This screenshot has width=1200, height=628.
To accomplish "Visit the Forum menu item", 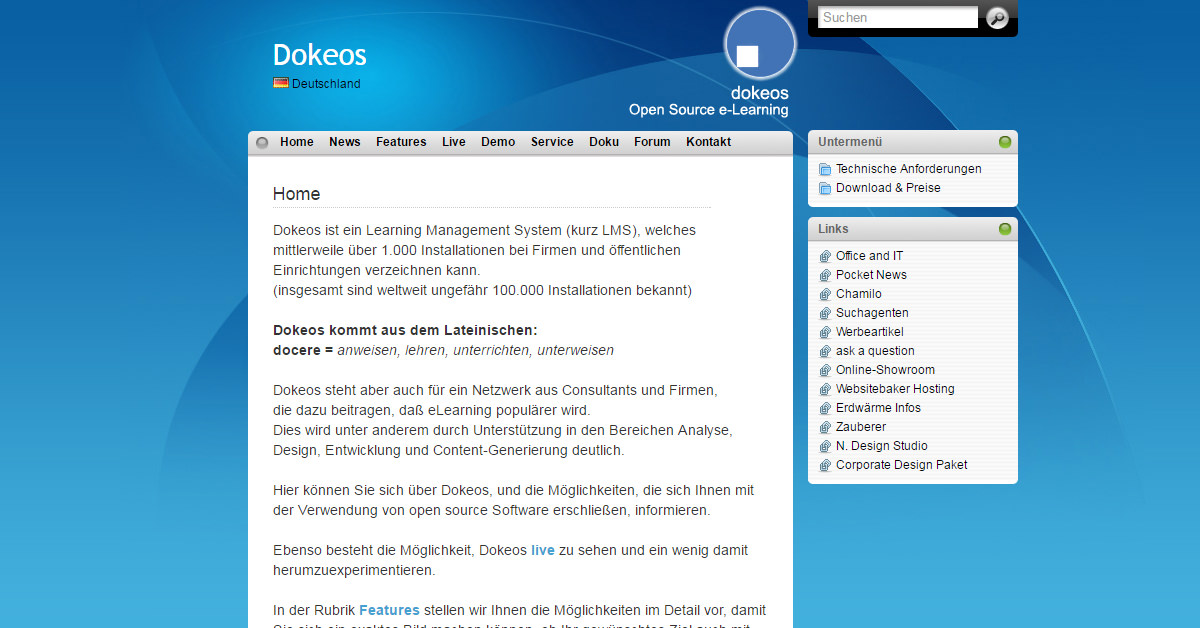I will click(x=652, y=142).
